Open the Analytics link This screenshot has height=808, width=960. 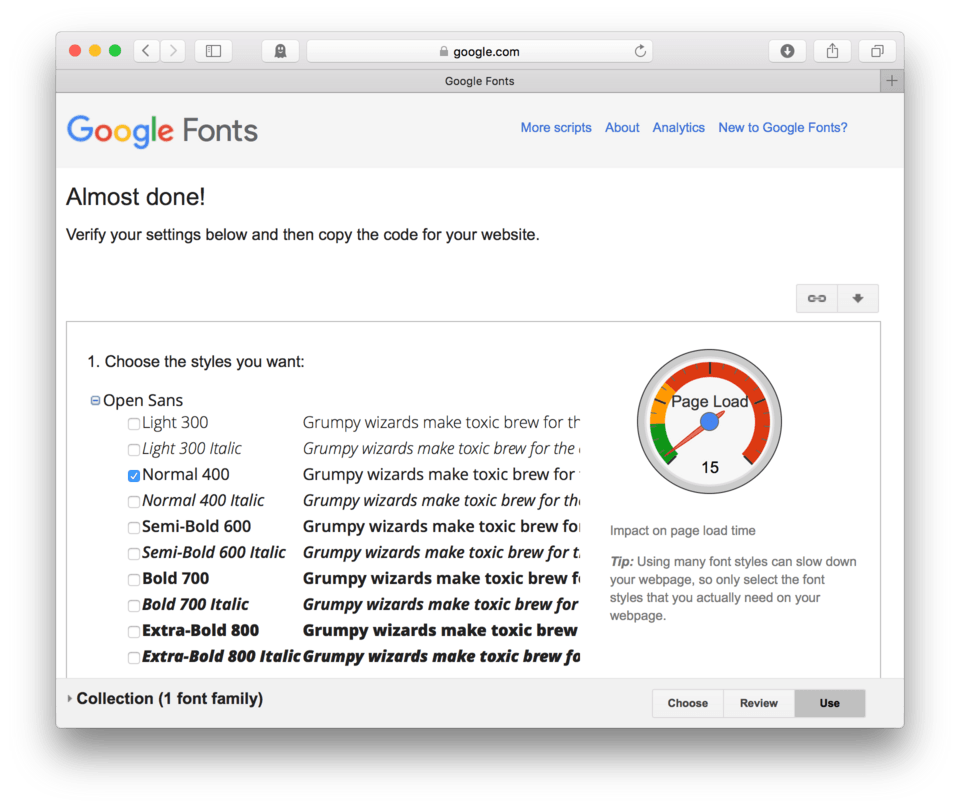click(x=678, y=127)
